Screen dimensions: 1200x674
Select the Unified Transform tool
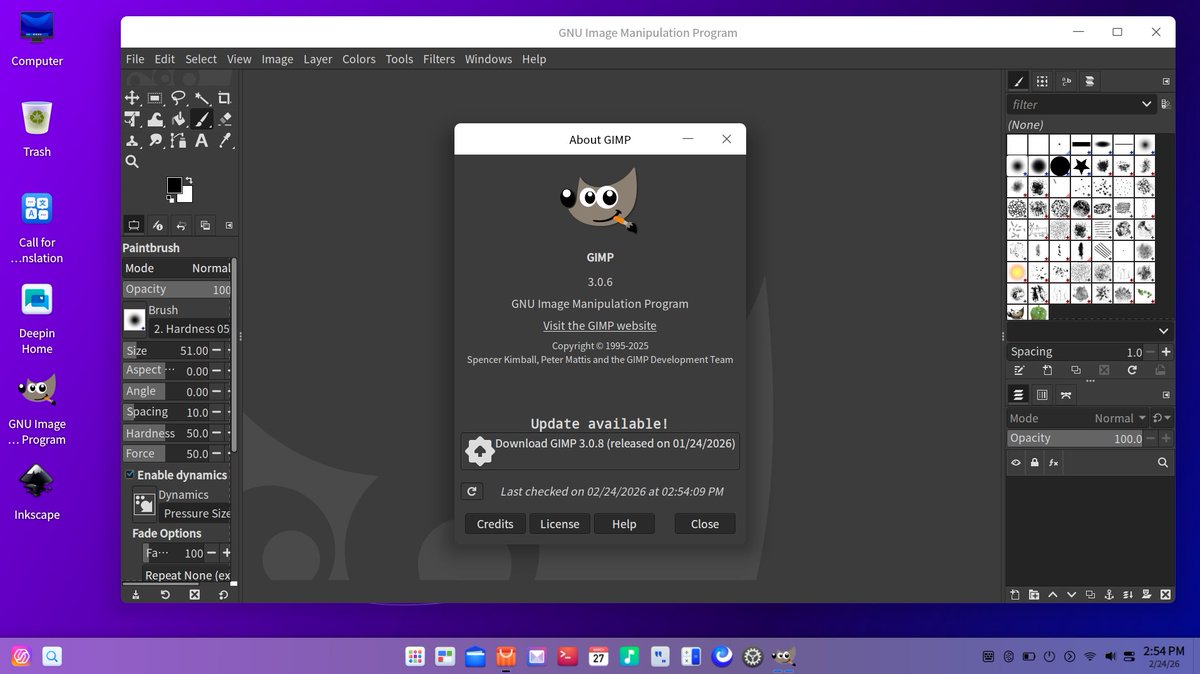(x=132, y=119)
